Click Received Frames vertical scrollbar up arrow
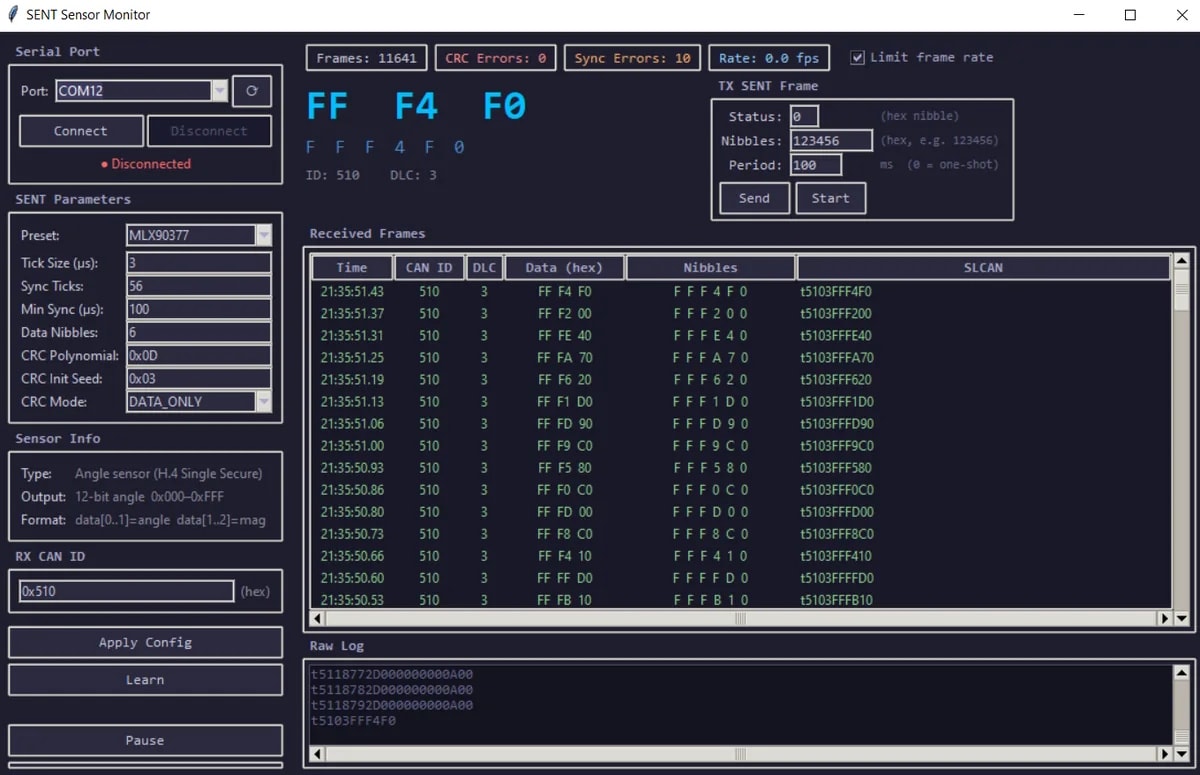The height and width of the screenshot is (775, 1200). pyautogui.click(x=1181, y=261)
